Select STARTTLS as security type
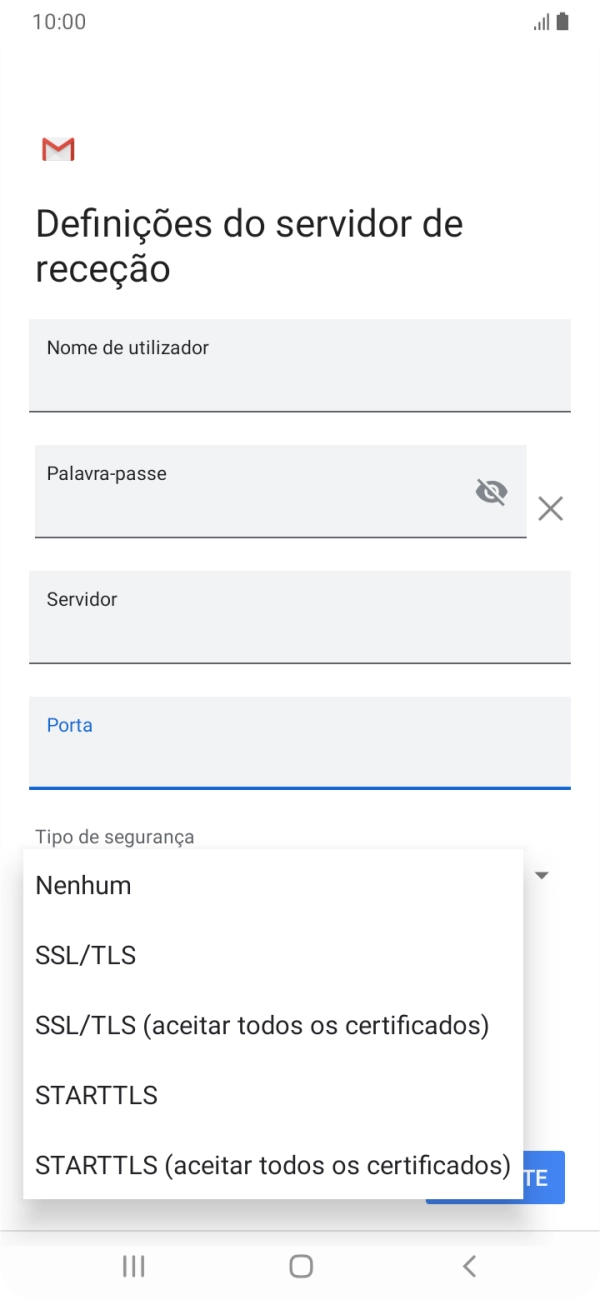Image resolution: width=600 pixels, height=1300 pixels. point(96,1095)
